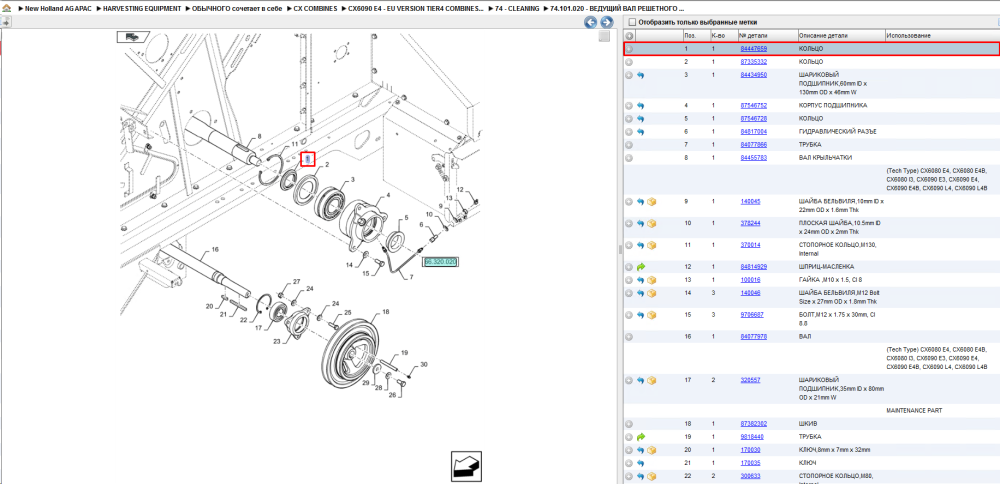Click blue arrow for part 140046
Image resolution: width=1000 pixels, height=484 pixels.
[641, 293]
